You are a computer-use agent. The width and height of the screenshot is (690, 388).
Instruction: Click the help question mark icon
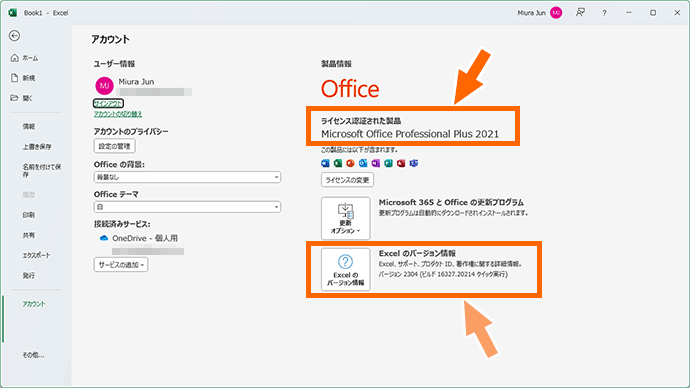click(604, 13)
